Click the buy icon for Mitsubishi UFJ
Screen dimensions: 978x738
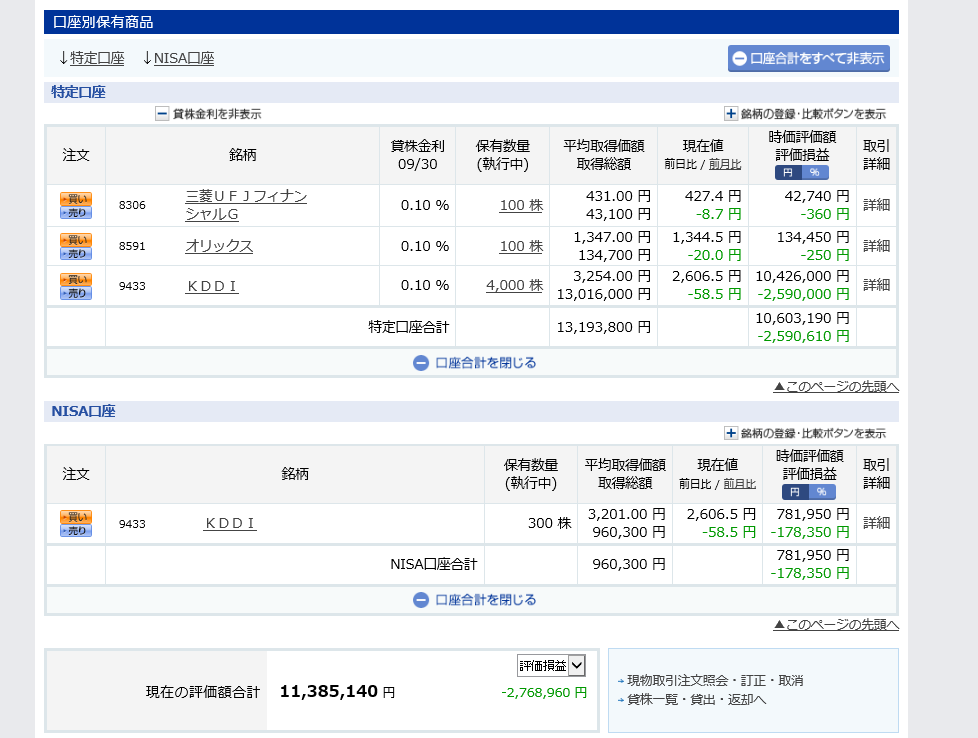coord(76,198)
